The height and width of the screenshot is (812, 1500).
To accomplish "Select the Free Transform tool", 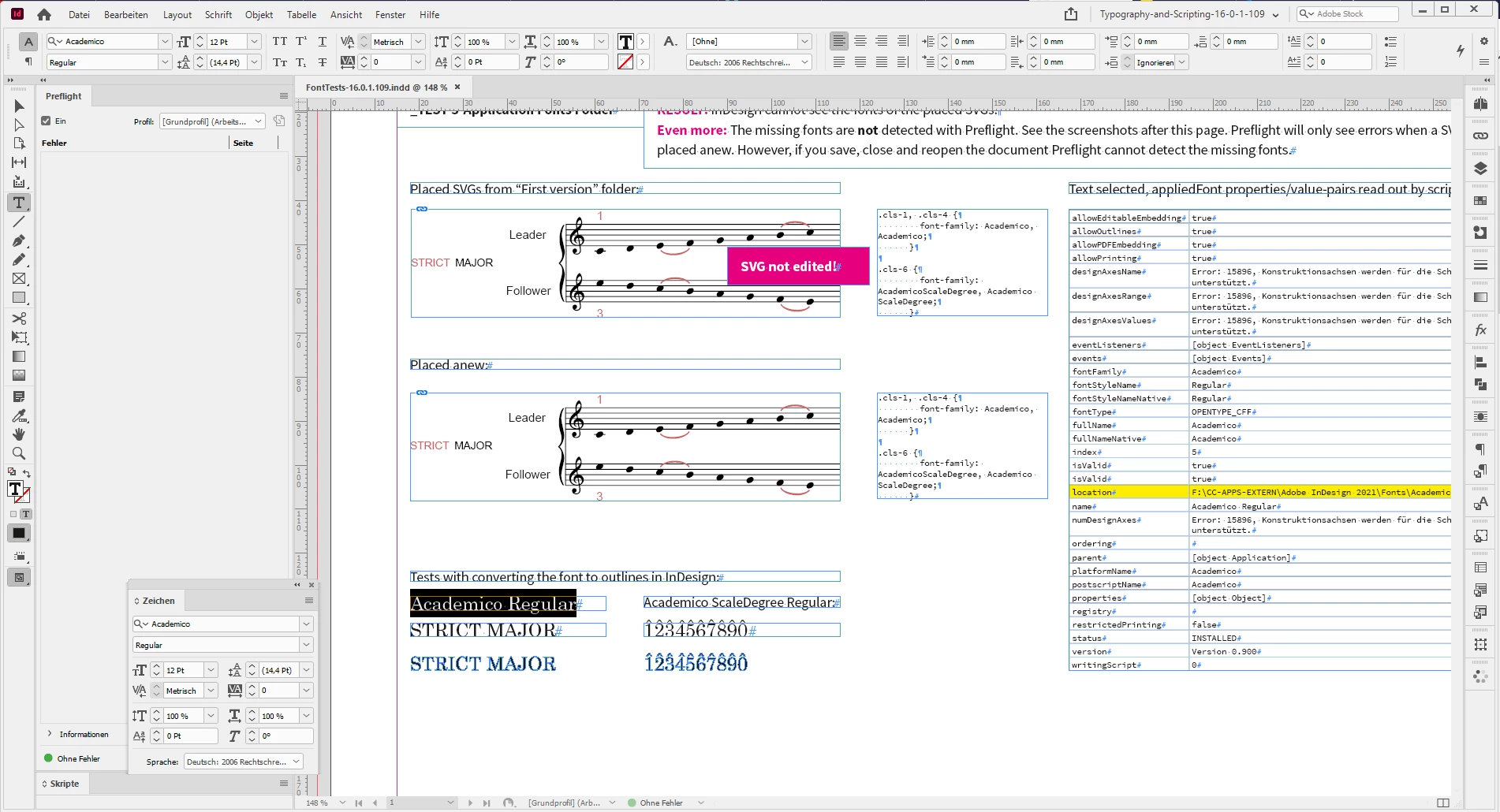I will pos(19,337).
